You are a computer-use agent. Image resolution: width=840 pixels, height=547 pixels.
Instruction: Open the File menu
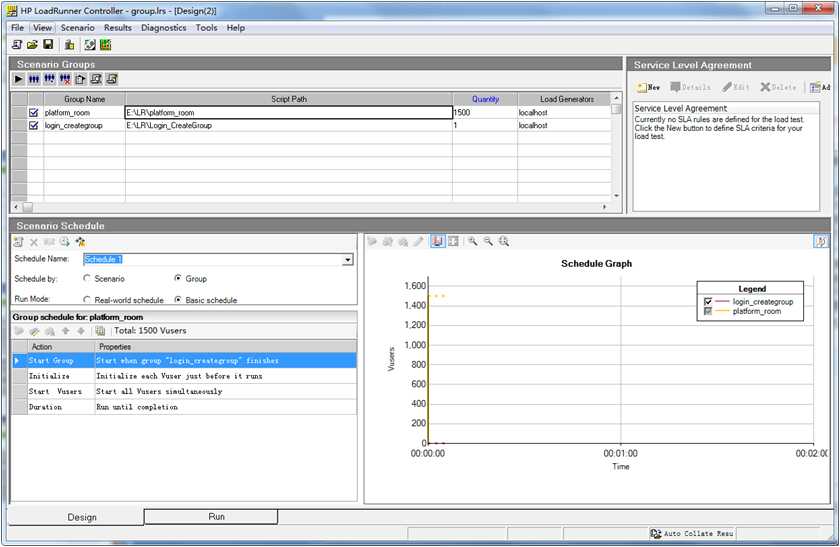[x=18, y=28]
